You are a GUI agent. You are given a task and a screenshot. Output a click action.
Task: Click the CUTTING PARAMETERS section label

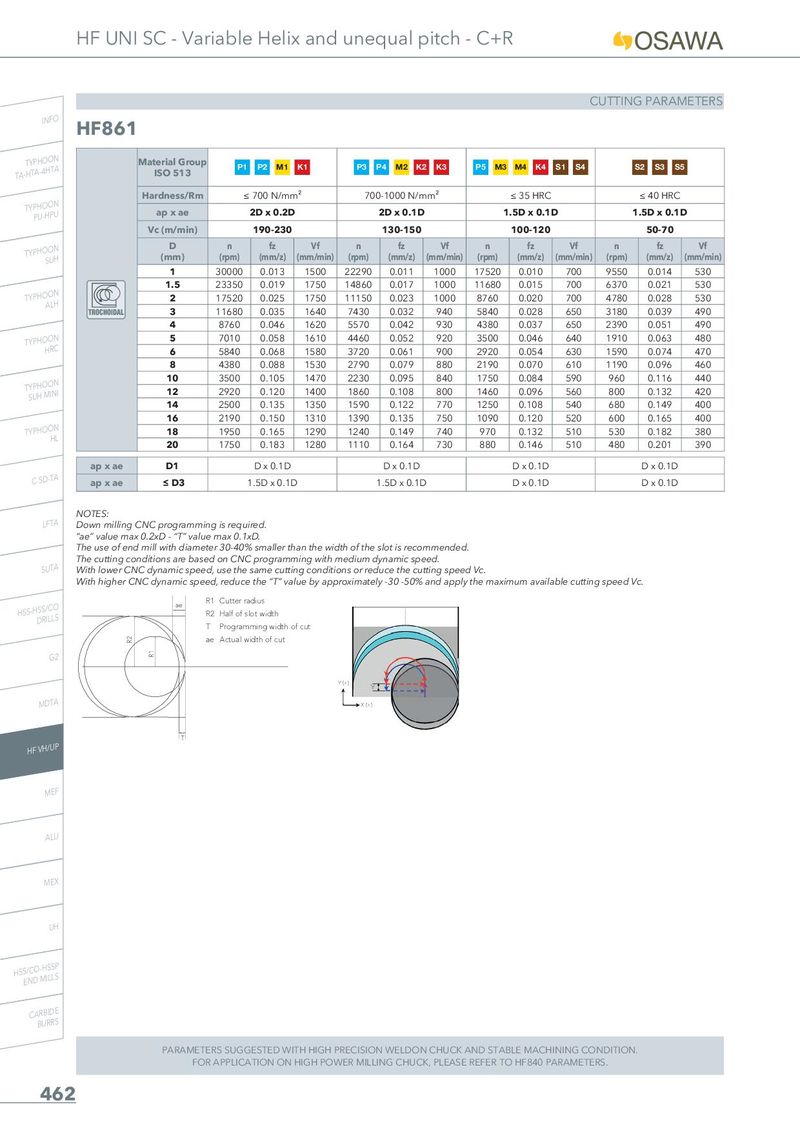[656, 101]
